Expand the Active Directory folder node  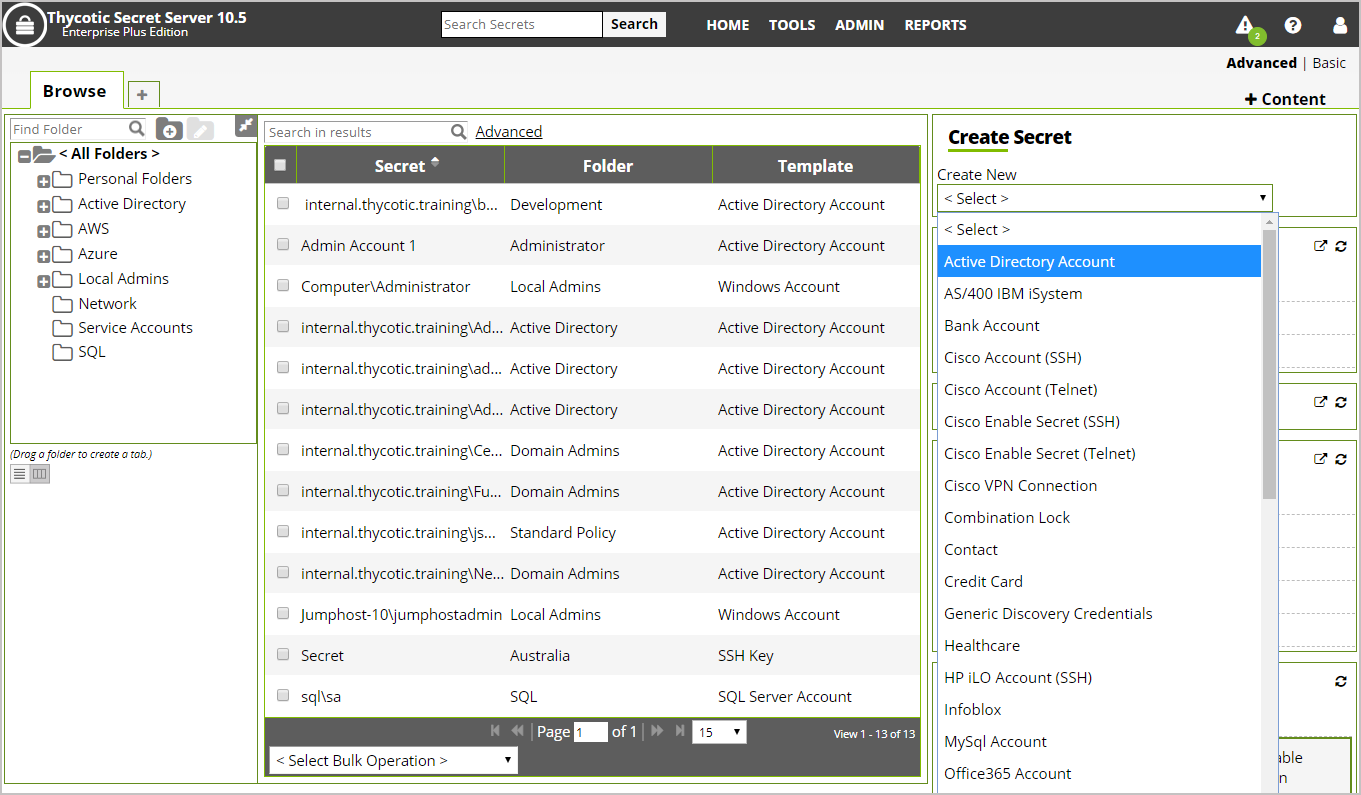coord(43,206)
